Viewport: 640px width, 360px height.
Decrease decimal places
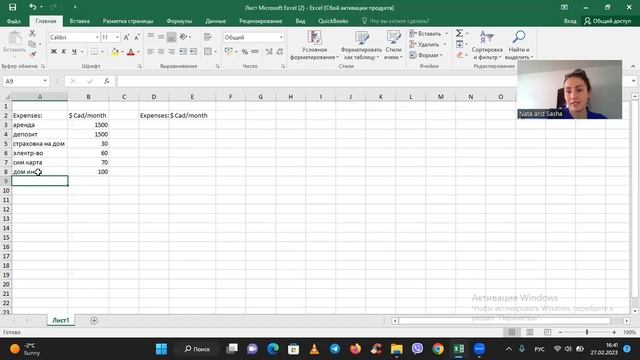pos(280,52)
